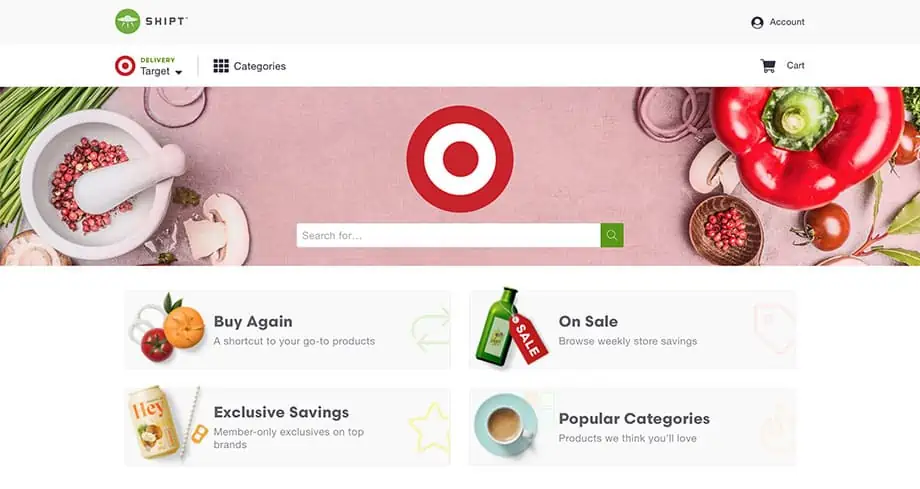Open the Categories grid icon
This screenshot has width=920, height=489.
coord(221,66)
